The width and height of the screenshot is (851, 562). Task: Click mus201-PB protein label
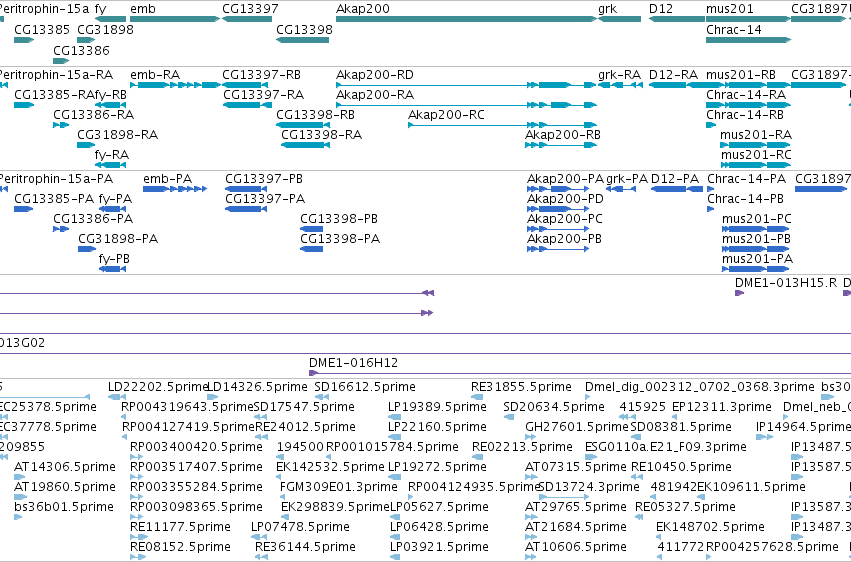click(756, 239)
